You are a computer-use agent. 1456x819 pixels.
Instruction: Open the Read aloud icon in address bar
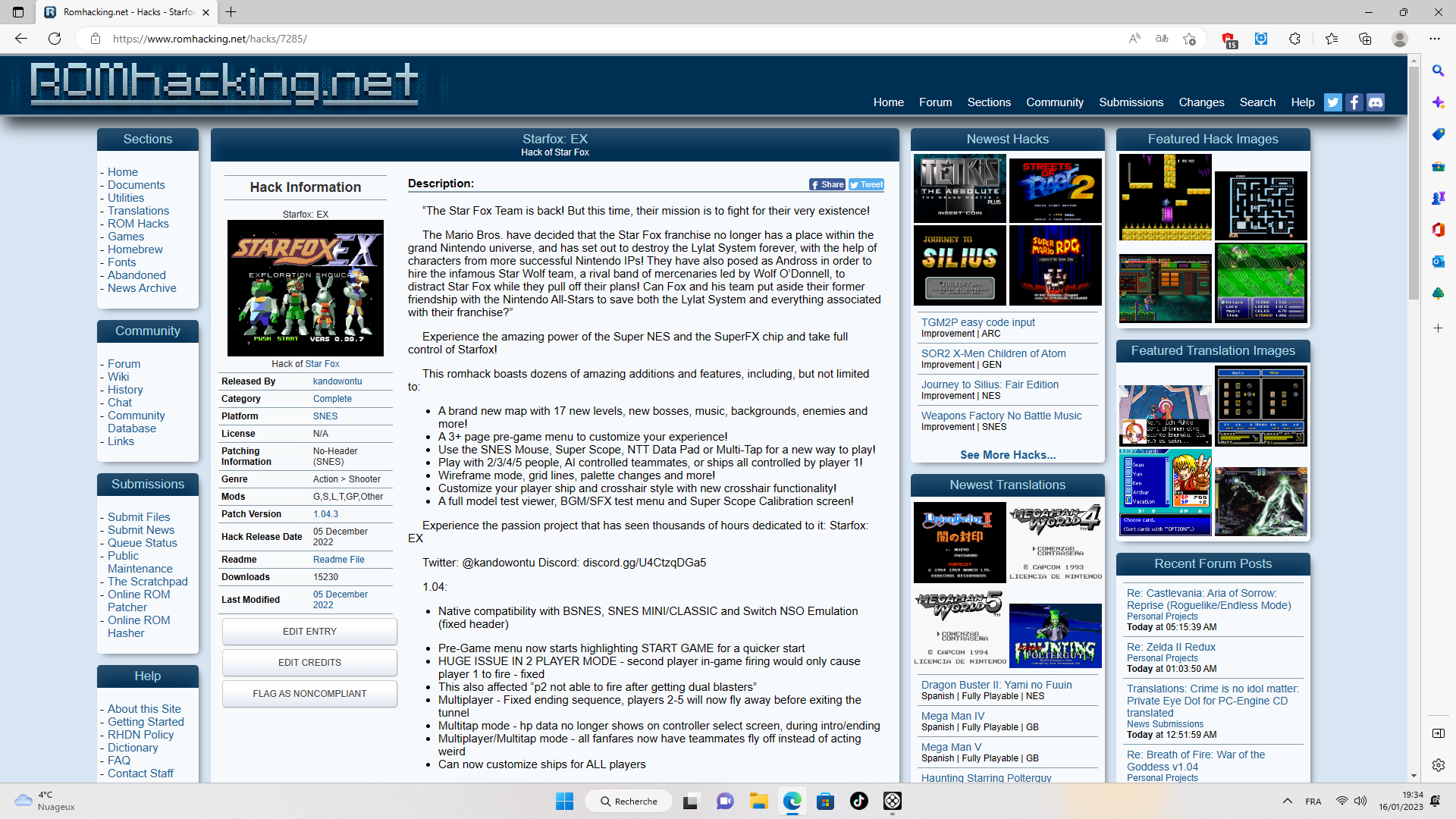click(1134, 39)
